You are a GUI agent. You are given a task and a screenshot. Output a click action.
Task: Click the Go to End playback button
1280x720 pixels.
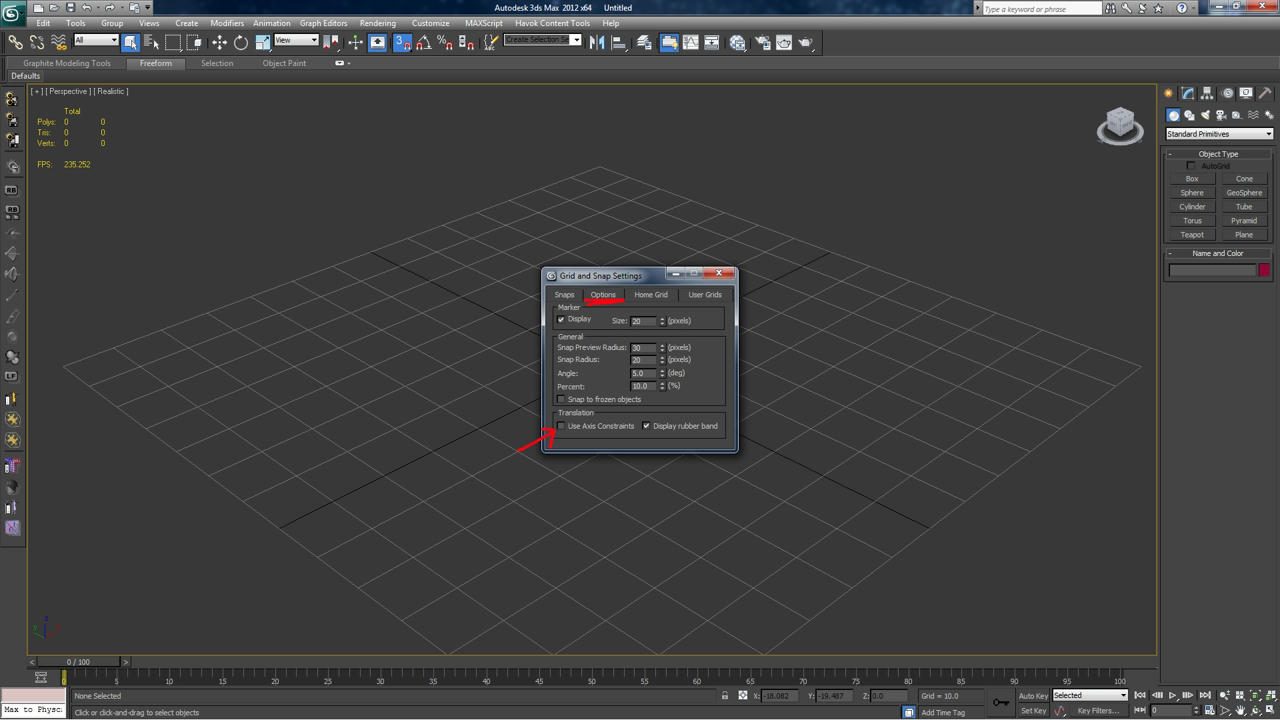(1205, 695)
